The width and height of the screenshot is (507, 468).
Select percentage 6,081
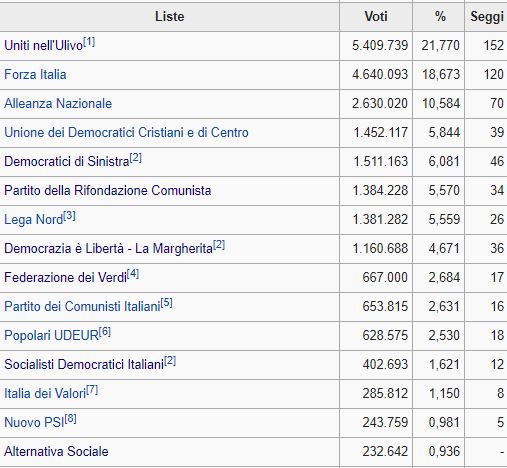coord(444,162)
